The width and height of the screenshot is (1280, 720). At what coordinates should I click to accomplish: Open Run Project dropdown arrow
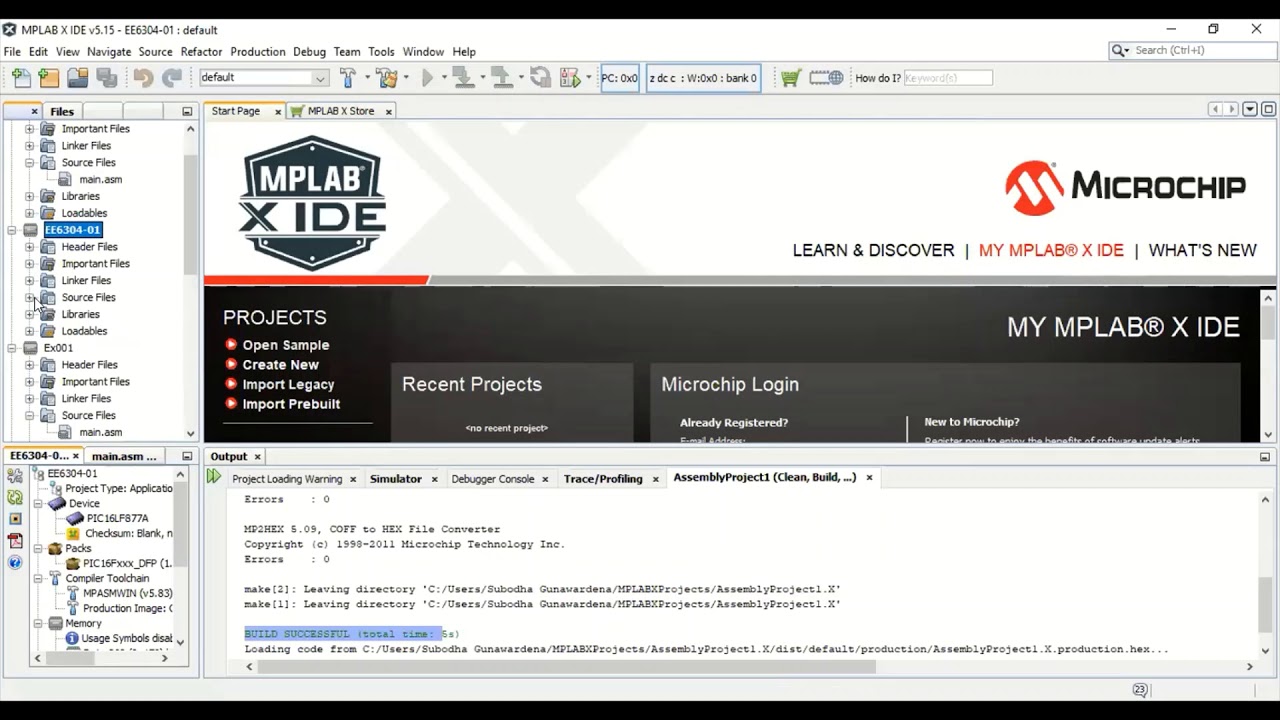click(x=443, y=78)
